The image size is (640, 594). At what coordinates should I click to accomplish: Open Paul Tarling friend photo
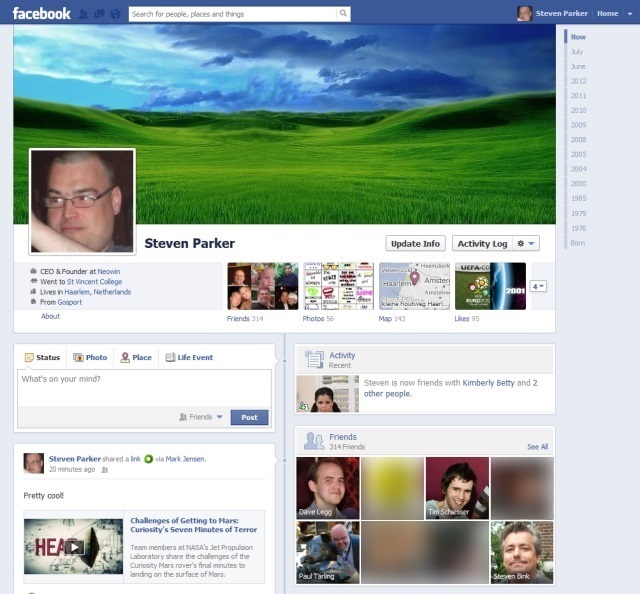point(328,552)
